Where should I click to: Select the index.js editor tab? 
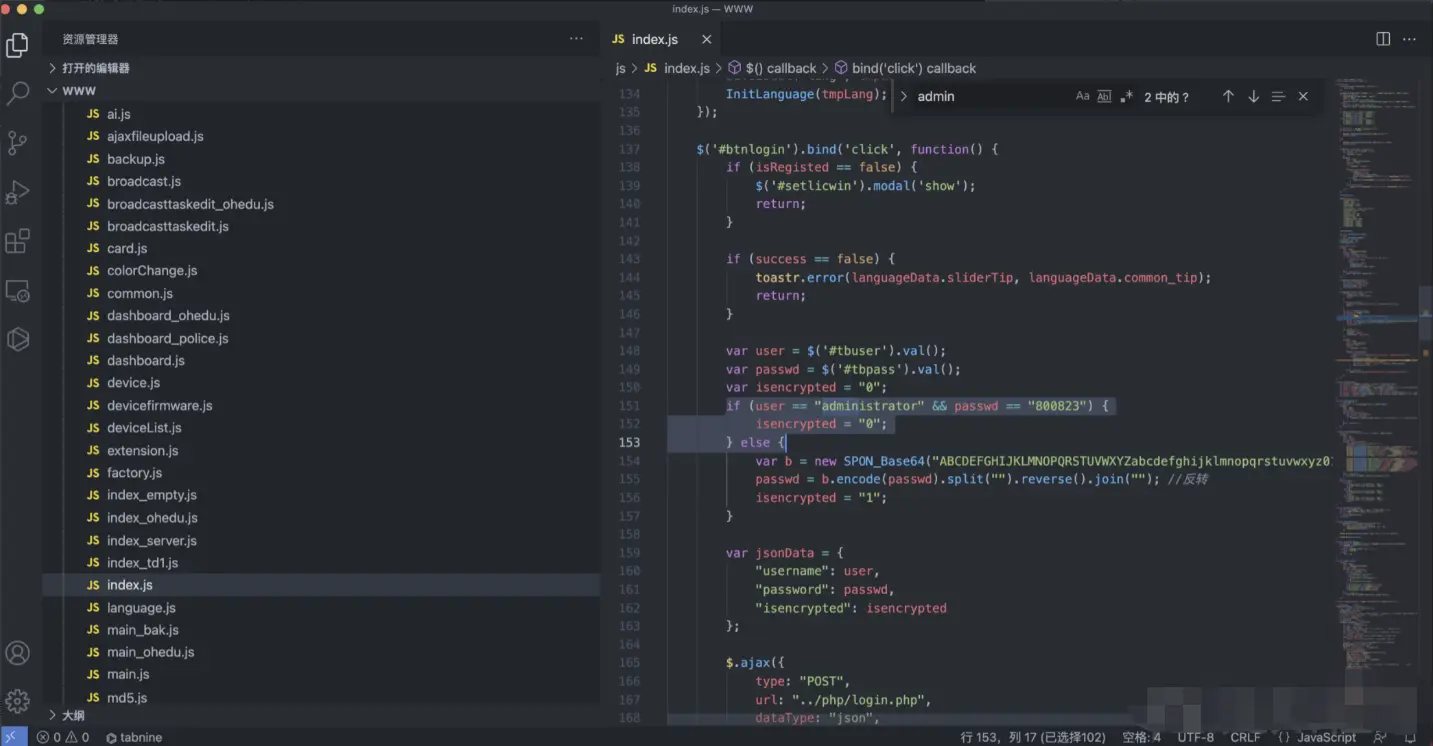click(661, 39)
